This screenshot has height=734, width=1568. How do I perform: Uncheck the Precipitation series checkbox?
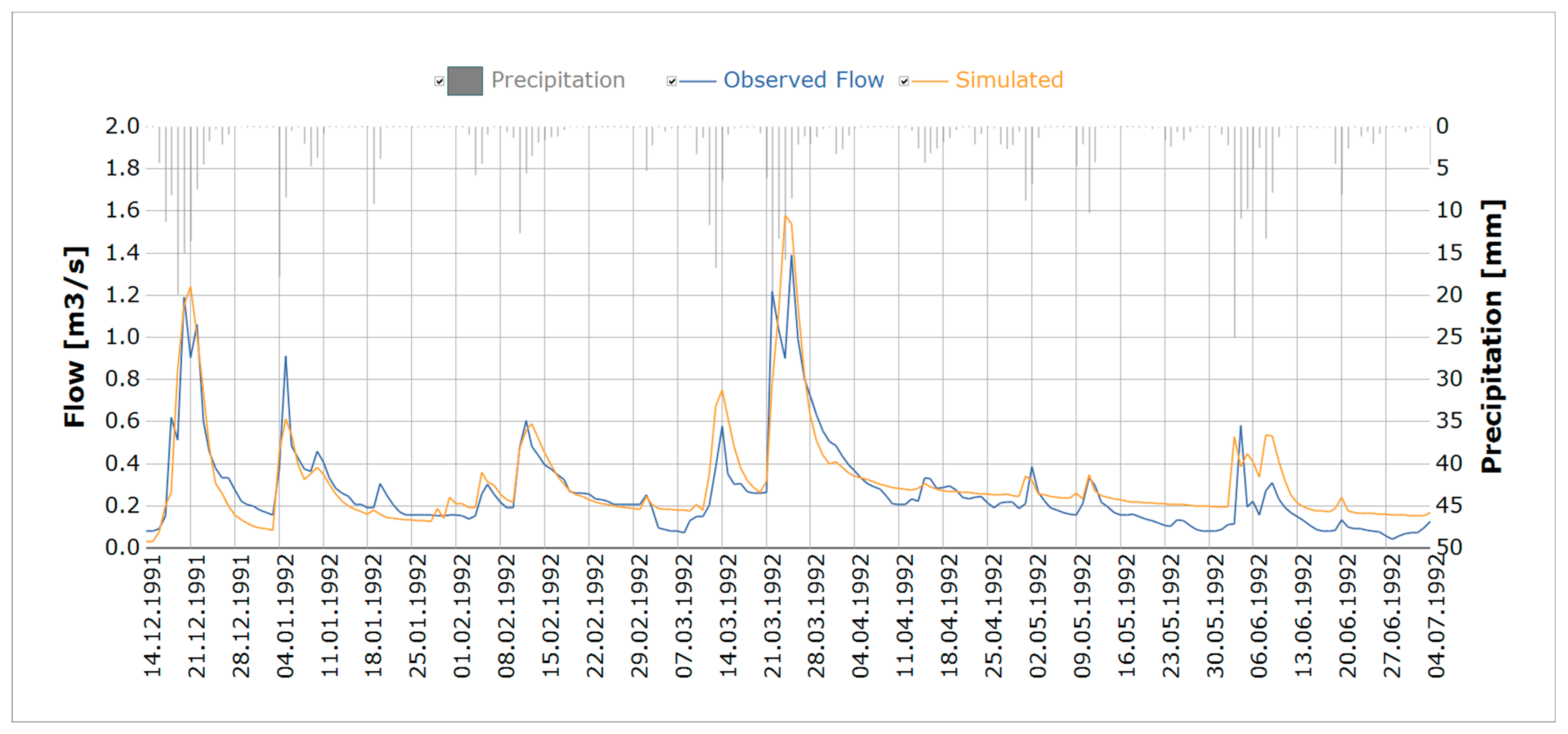[x=439, y=81]
